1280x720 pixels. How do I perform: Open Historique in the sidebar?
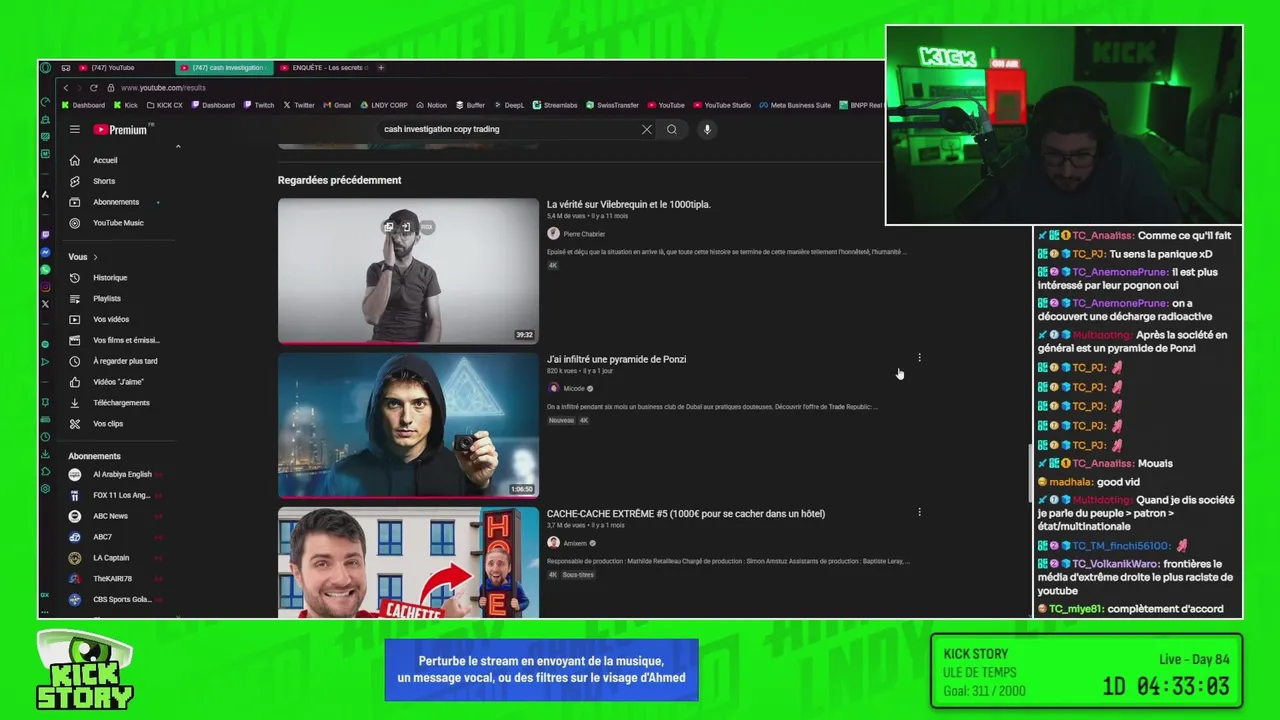pos(110,277)
